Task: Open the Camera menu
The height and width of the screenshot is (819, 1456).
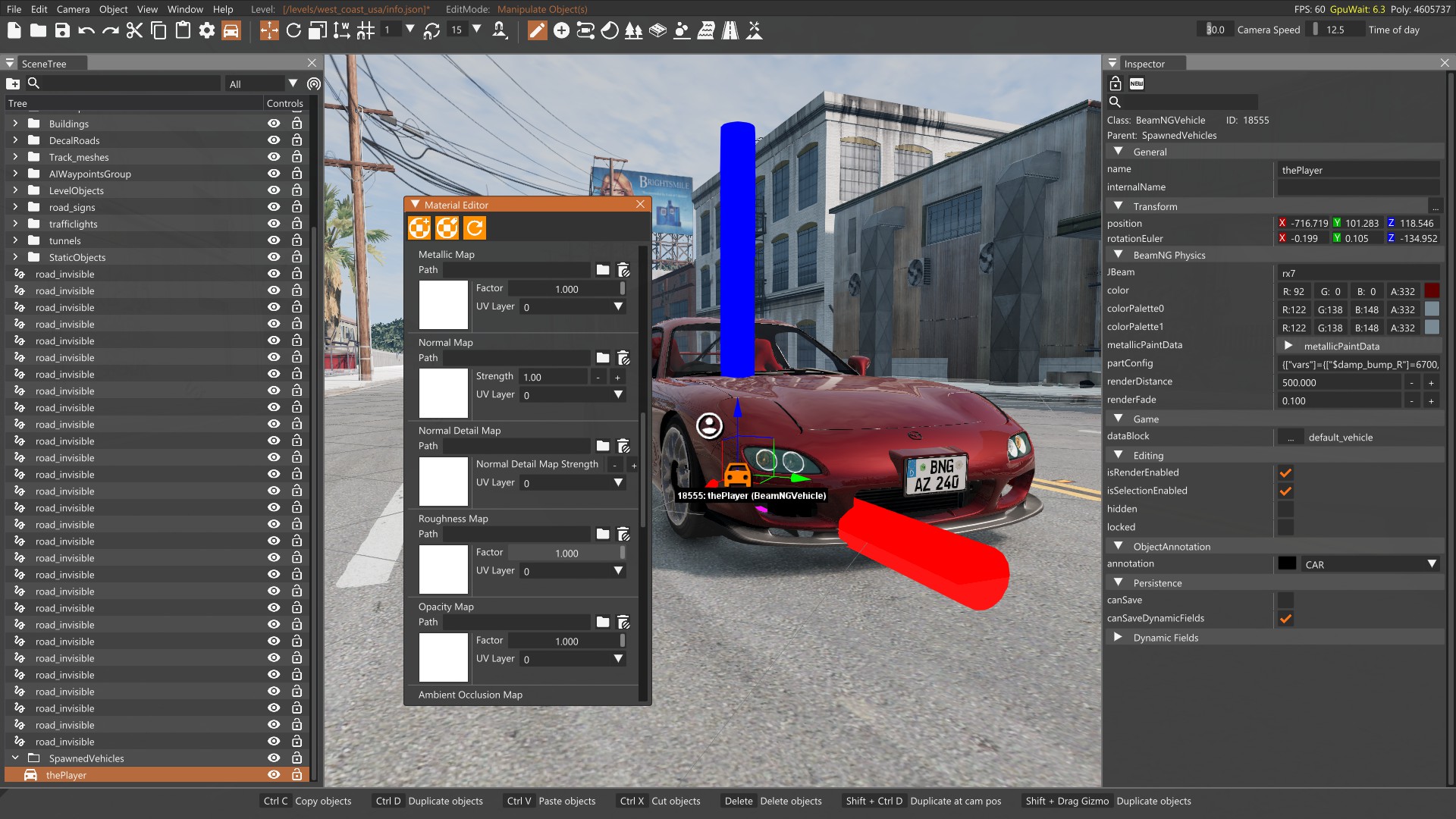Action: coord(73,9)
